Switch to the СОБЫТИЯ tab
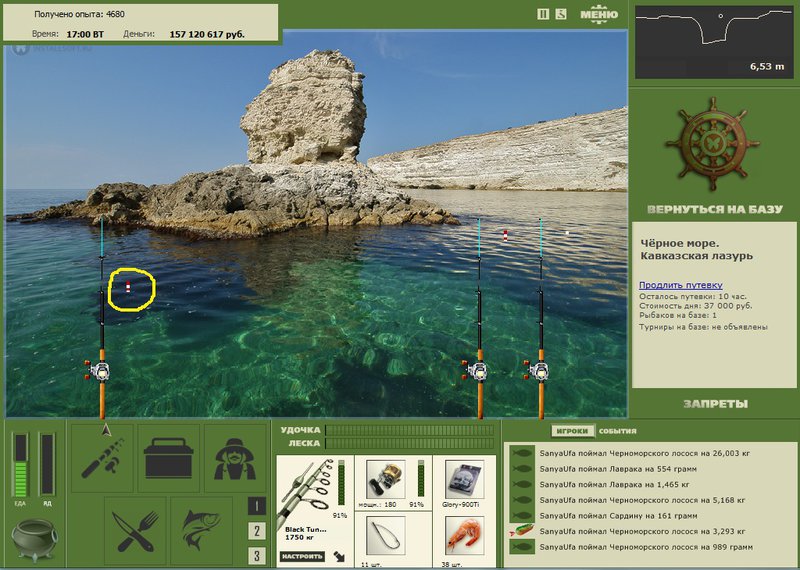 pos(617,431)
